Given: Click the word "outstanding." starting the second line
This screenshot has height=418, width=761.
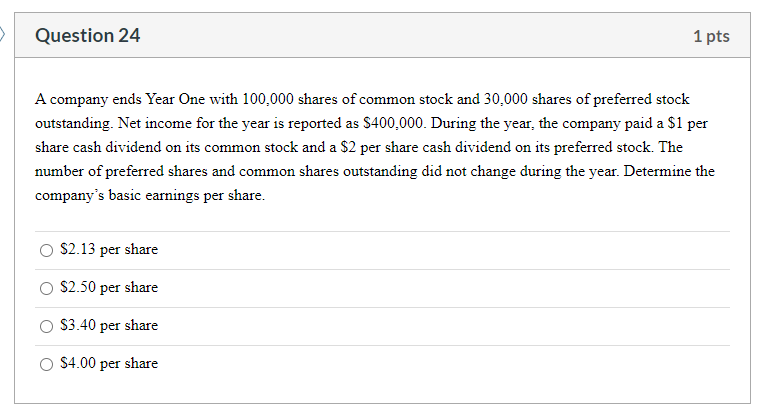Looking at the screenshot, I should point(74,124).
